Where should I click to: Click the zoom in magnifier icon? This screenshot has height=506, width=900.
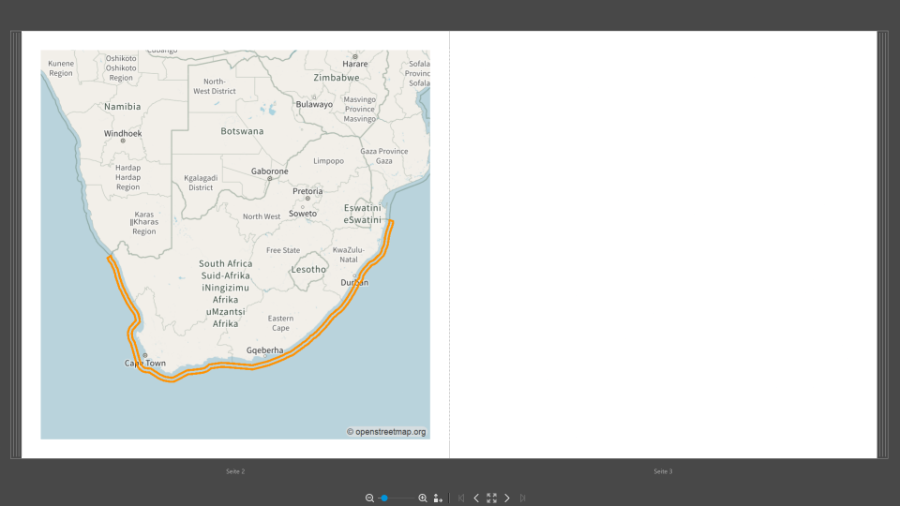tap(422, 498)
